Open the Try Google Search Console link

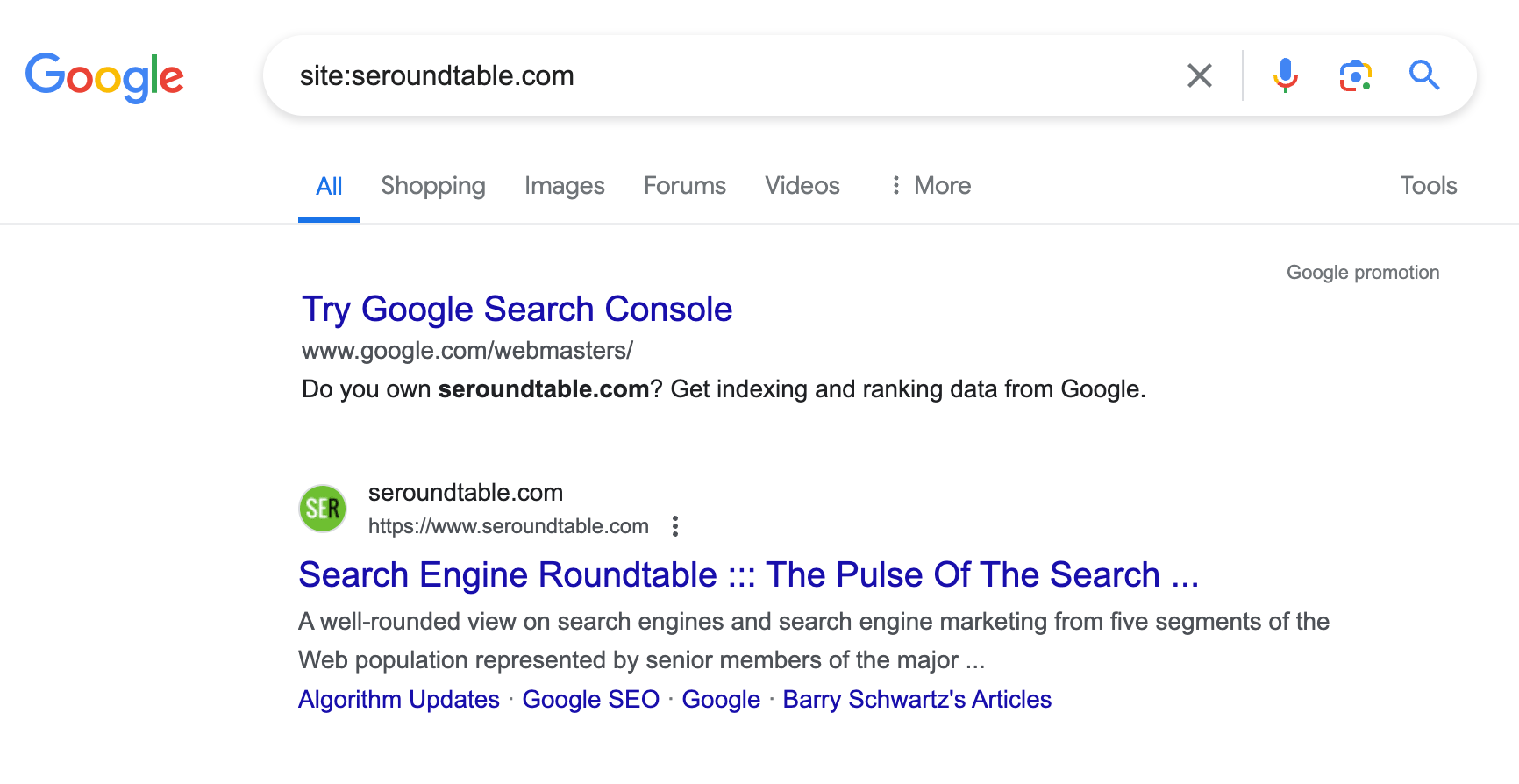(x=517, y=309)
